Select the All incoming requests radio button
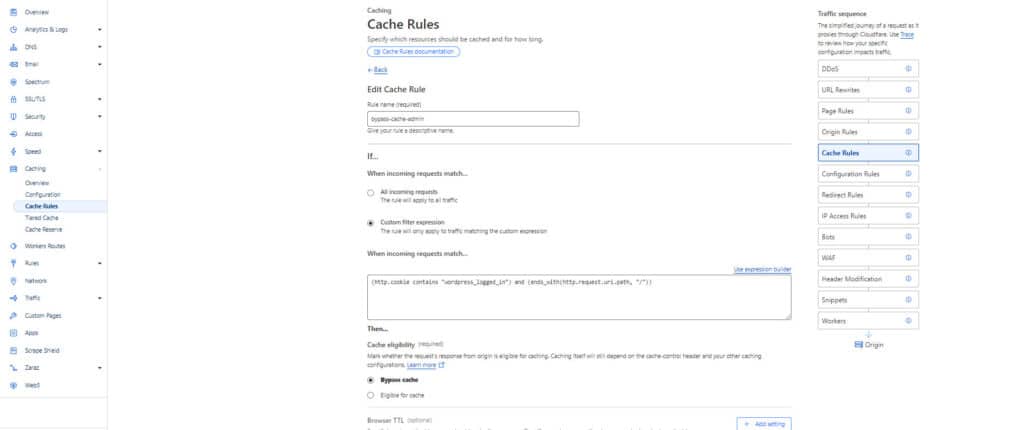This screenshot has width=1024, height=430. tap(372, 191)
